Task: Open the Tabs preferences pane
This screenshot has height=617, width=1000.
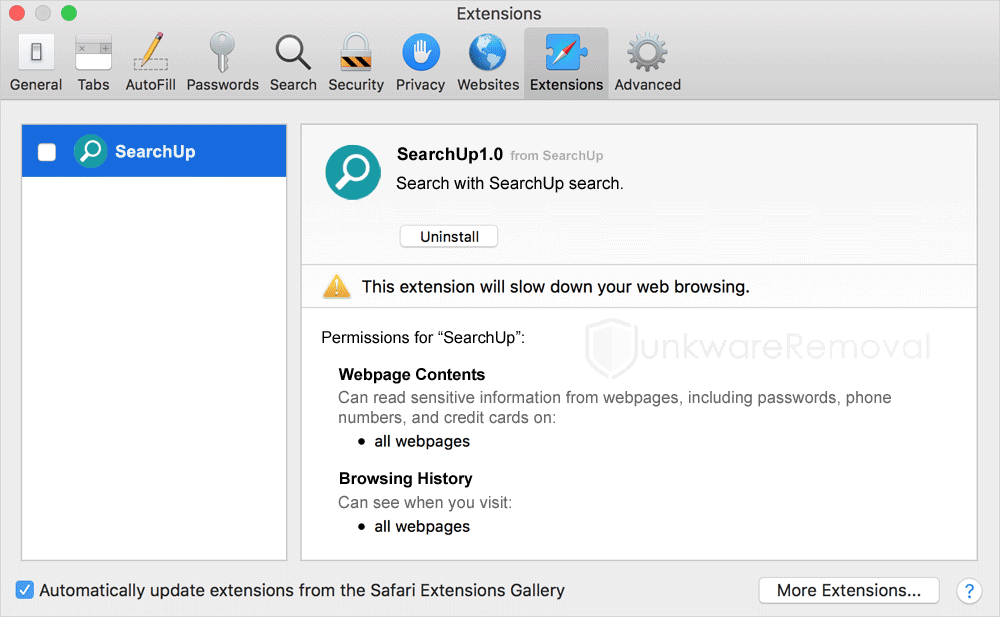Action: click(93, 63)
